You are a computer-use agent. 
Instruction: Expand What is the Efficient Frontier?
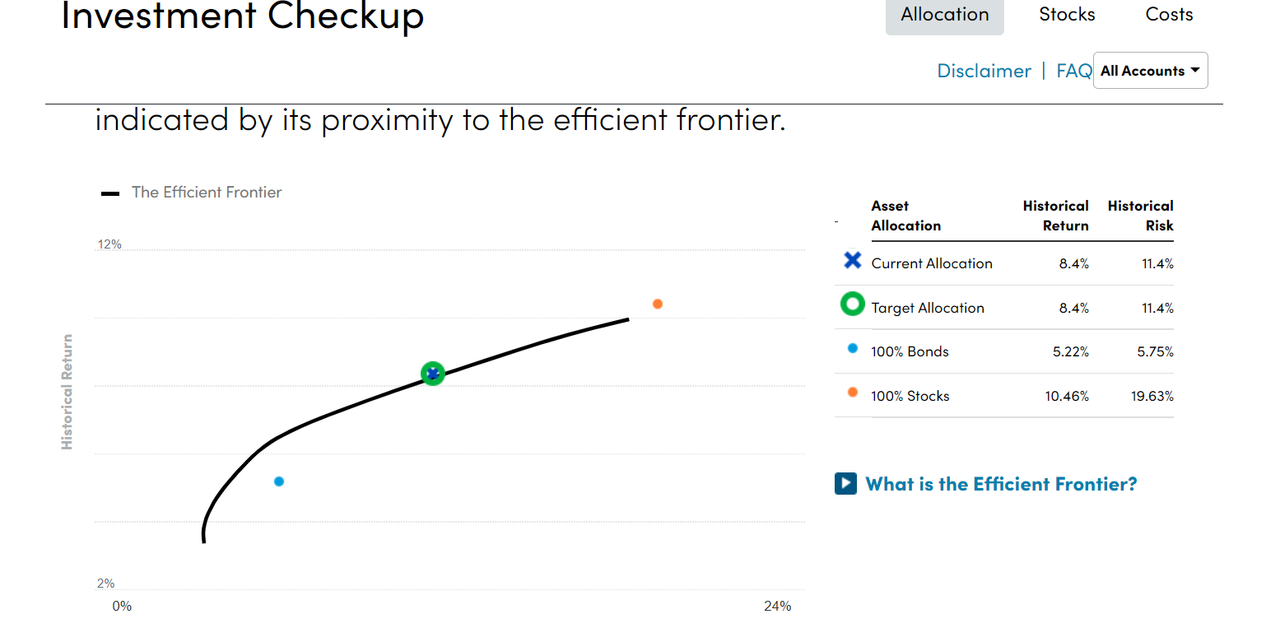(x=1001, y=484)
